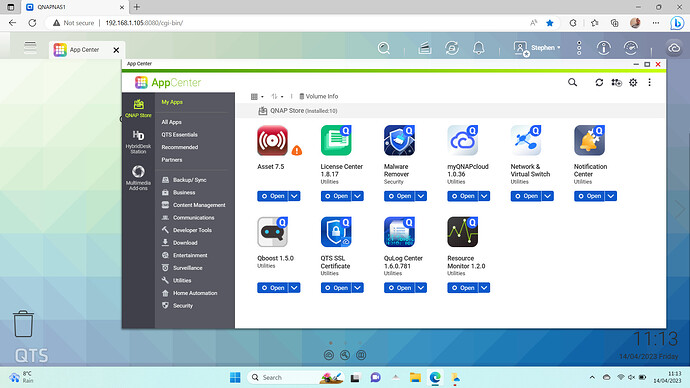The image size is (690, 388).
Task: Expand the dropdown next to Network & Virtual Switch Open
Action: (x=548, y=196)
